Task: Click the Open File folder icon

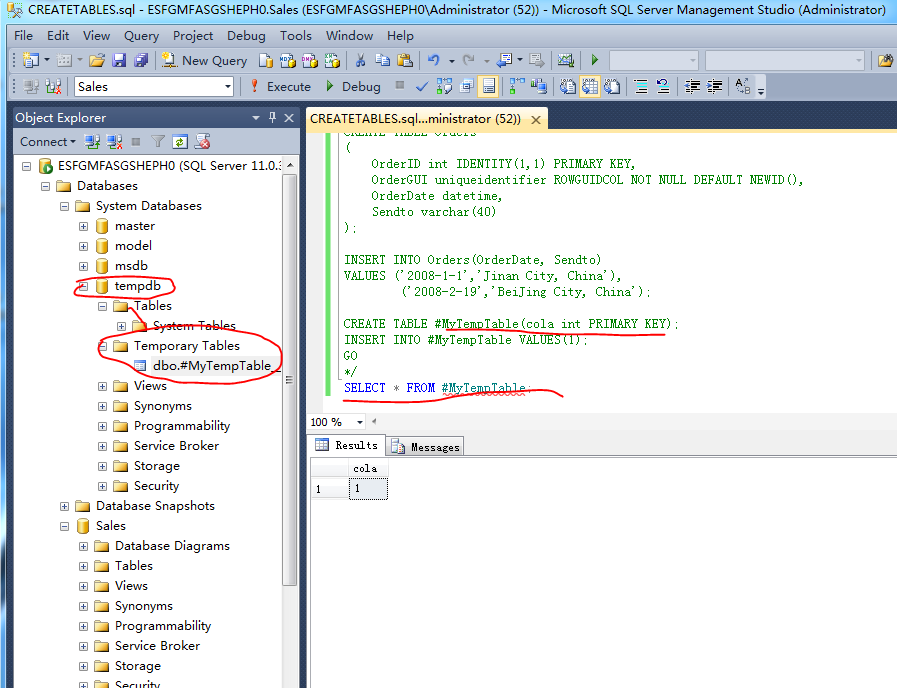Action: coord(97,60)
